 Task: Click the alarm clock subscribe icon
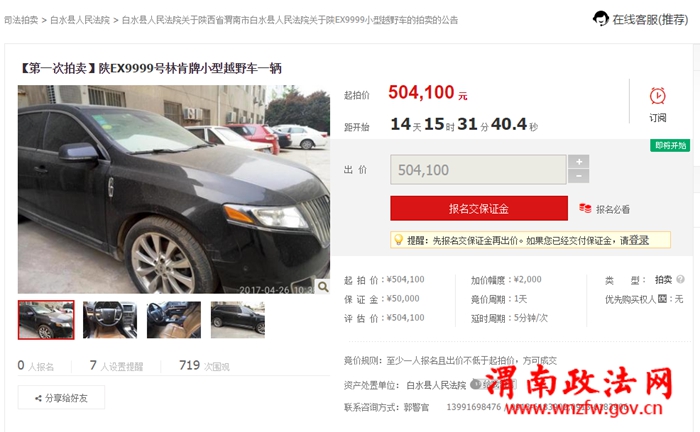click(658, 96)
